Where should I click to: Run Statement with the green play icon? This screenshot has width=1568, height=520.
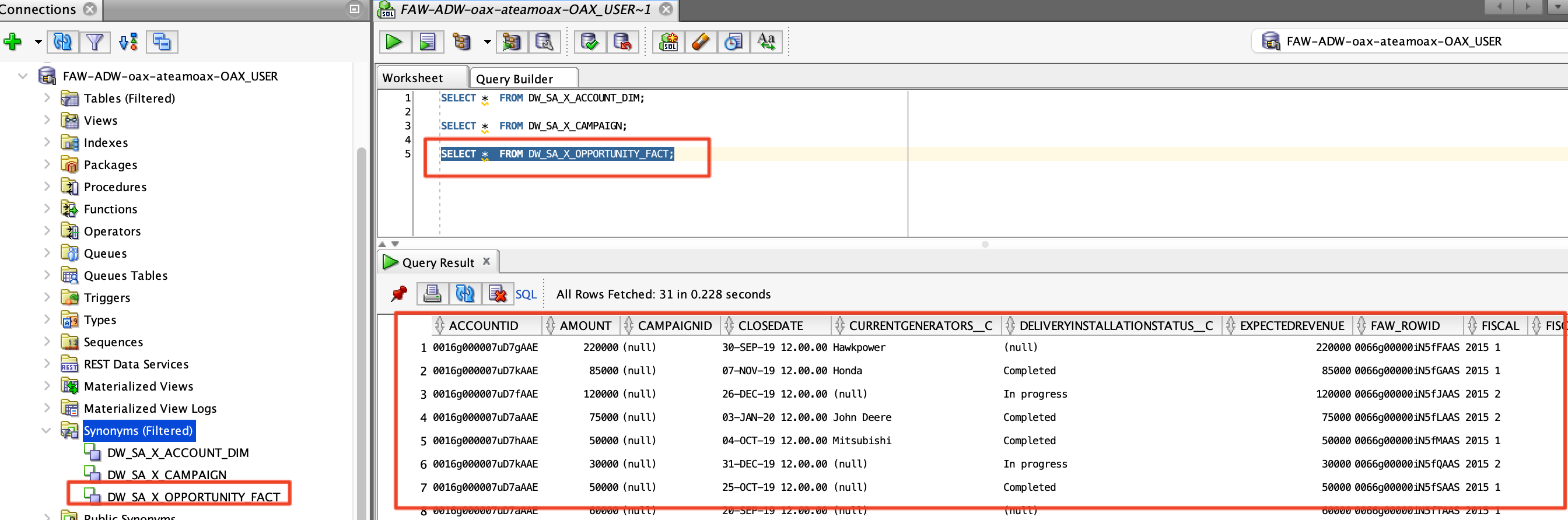tap(394, 42)
